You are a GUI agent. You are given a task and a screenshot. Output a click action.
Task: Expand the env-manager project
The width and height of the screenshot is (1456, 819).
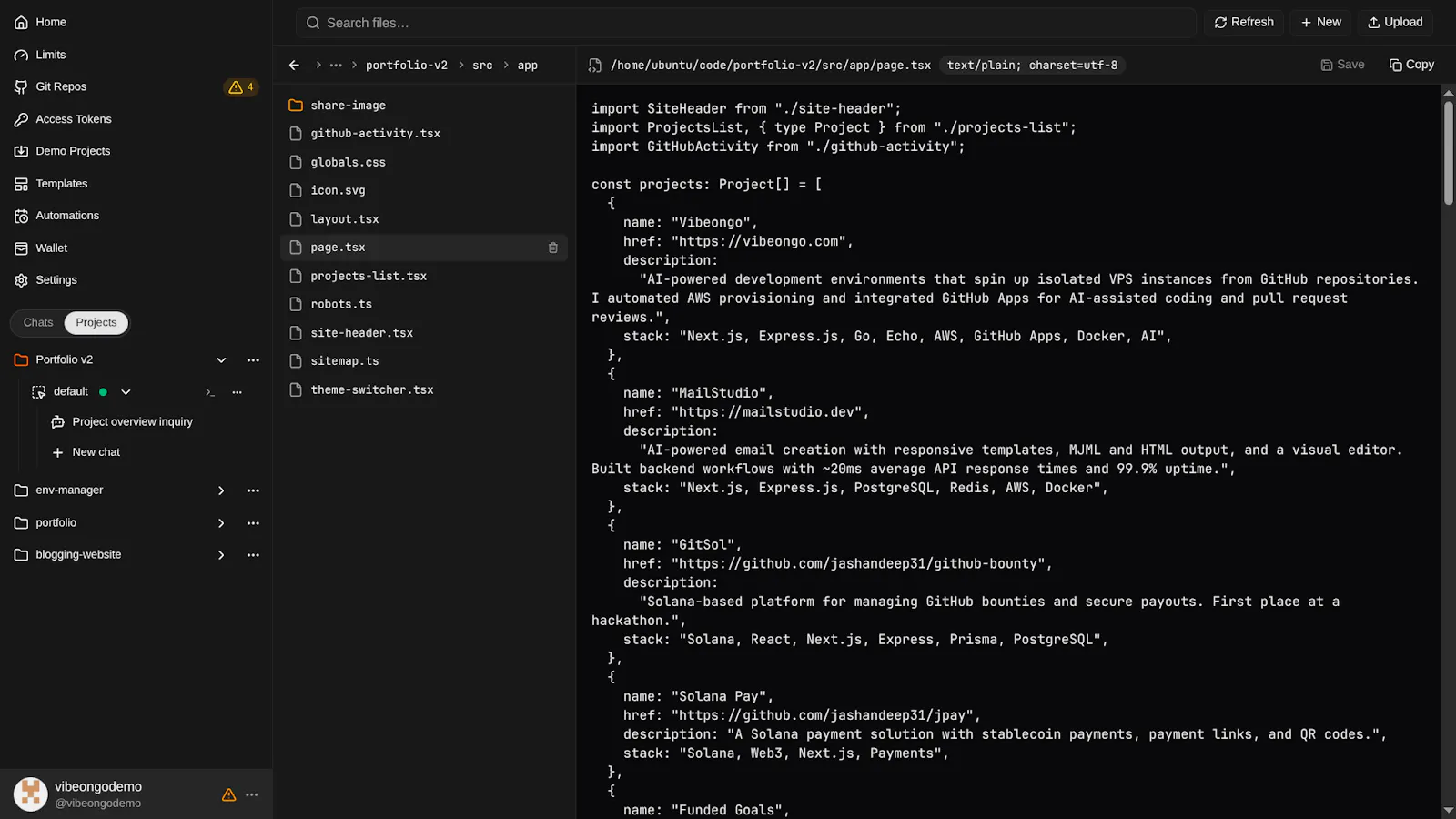pyautogui.click(x=221, y=490)
